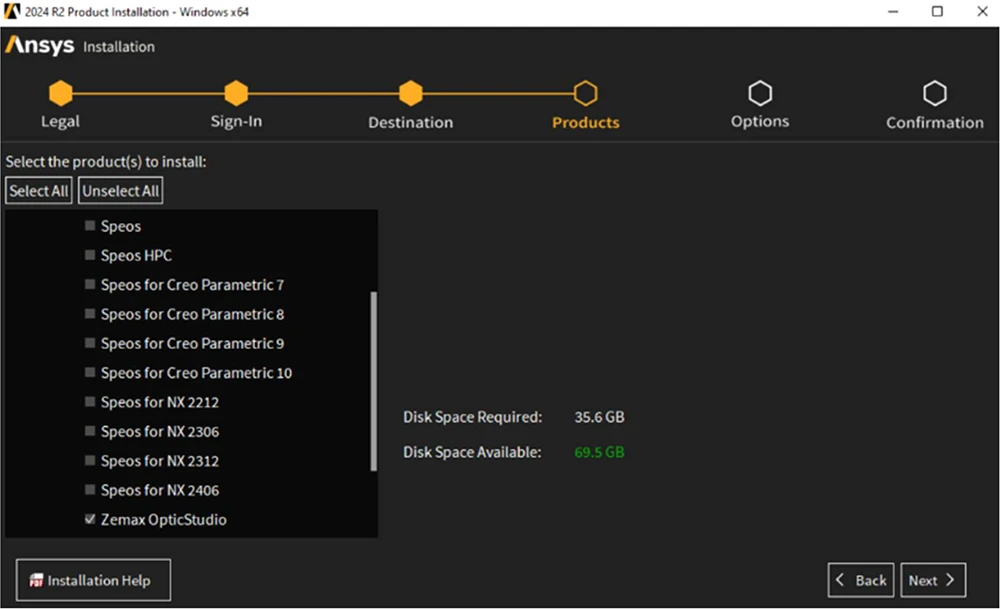This screenshot has height=609, width=1000.
Task: Click the Select All button
Action: (39, 191)
